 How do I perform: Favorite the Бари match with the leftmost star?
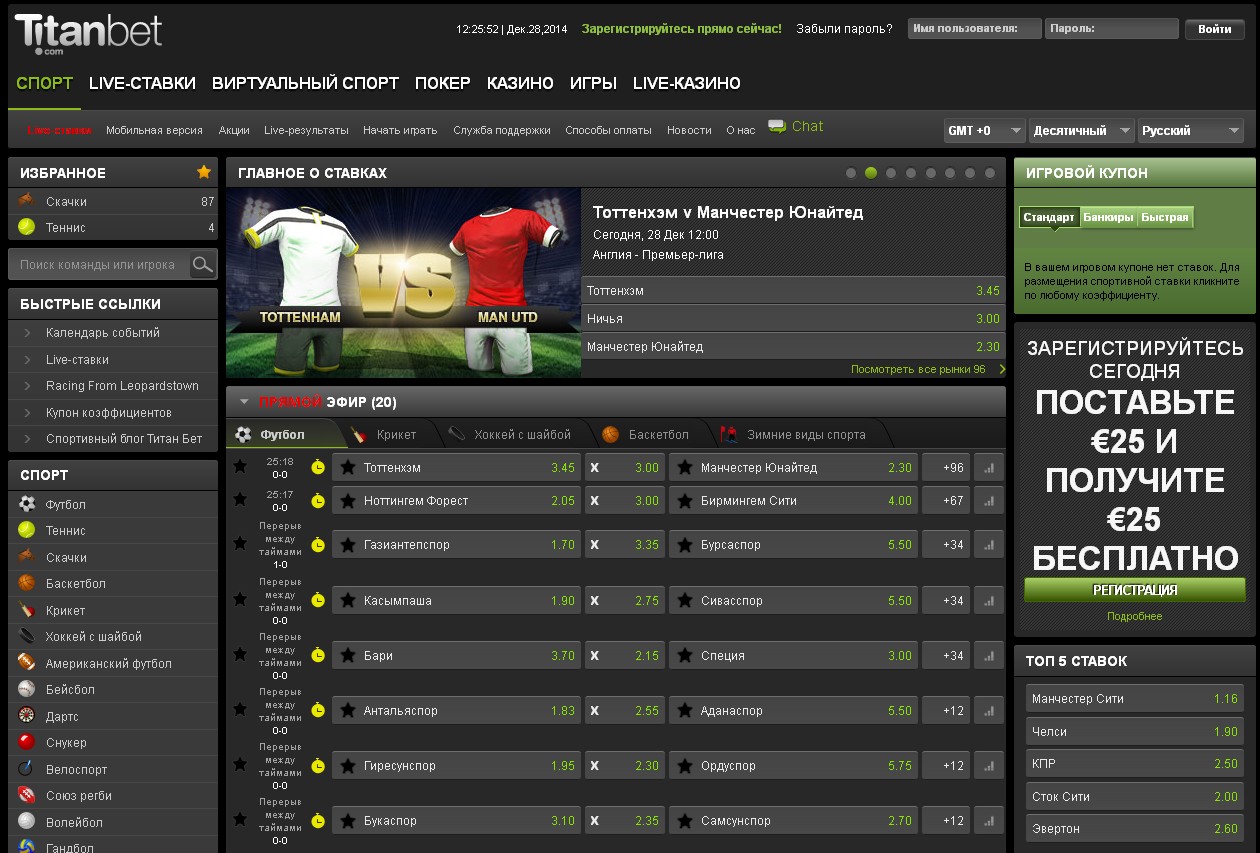(x=240, y=653)
